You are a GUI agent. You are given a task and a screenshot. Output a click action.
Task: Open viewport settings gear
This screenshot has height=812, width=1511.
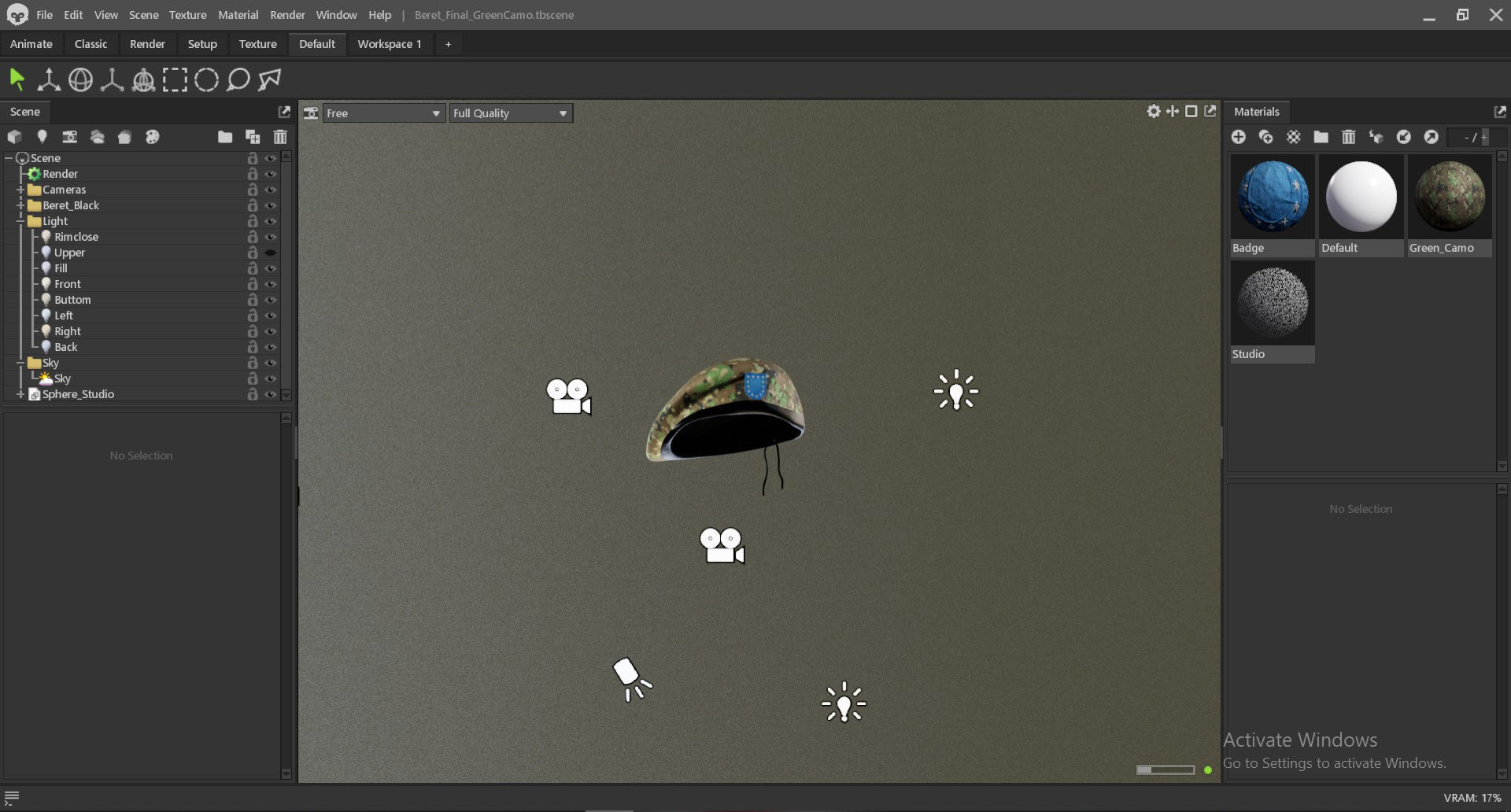pos(1154,112)
